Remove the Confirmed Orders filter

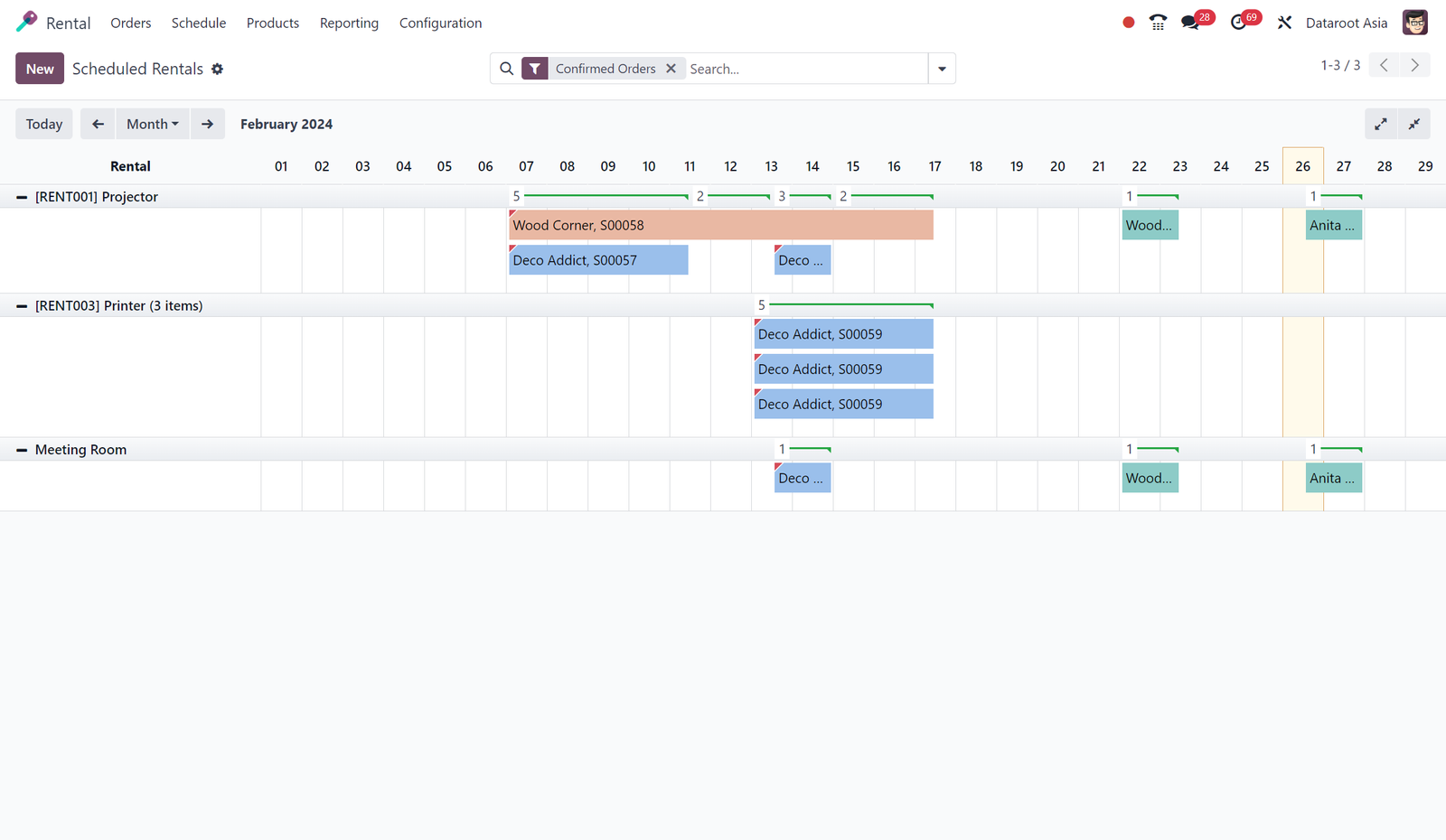tap(671, 69)
